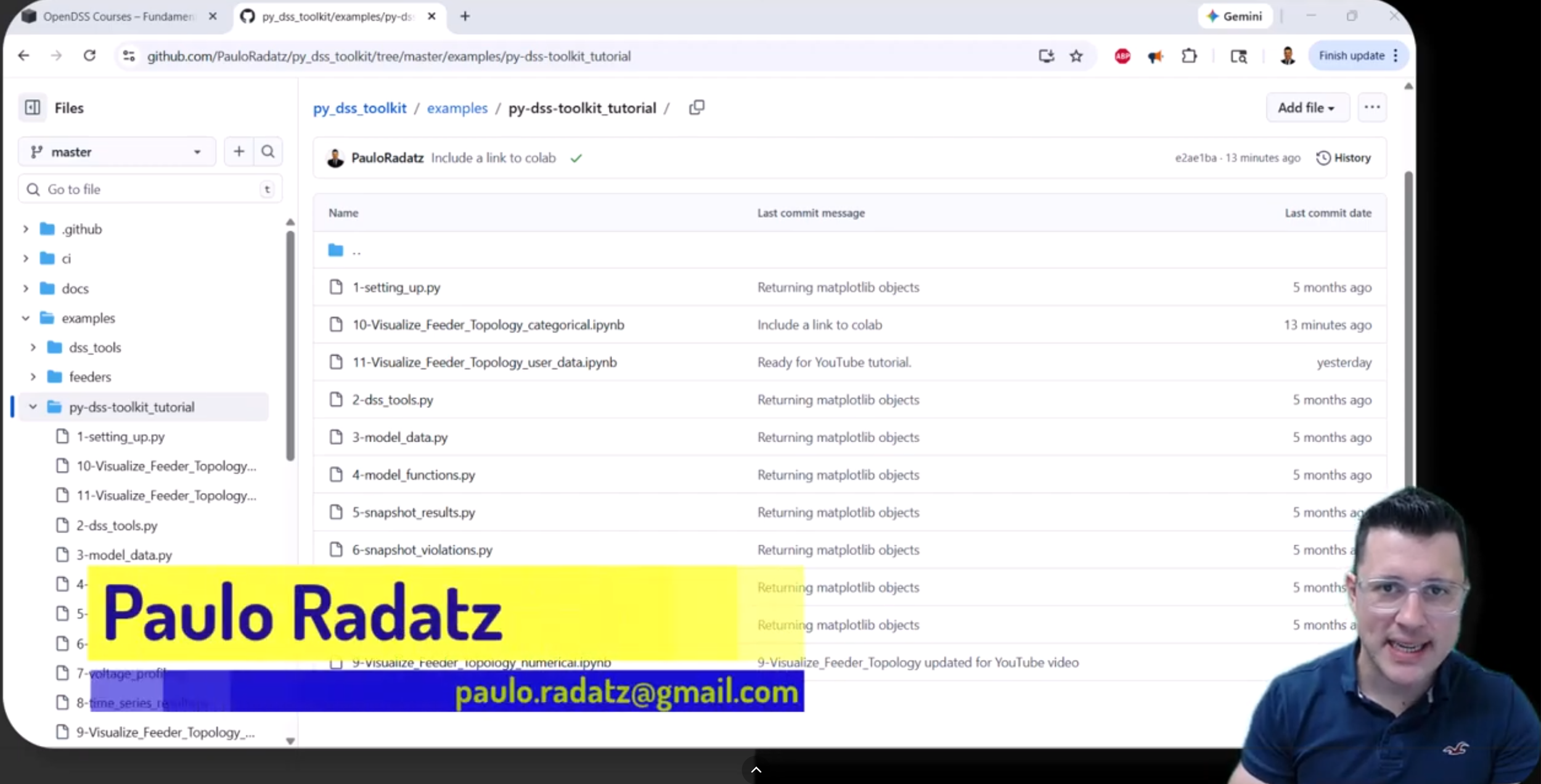
Task: Open the more options ellipsis button
Action: click(1372, 108)
